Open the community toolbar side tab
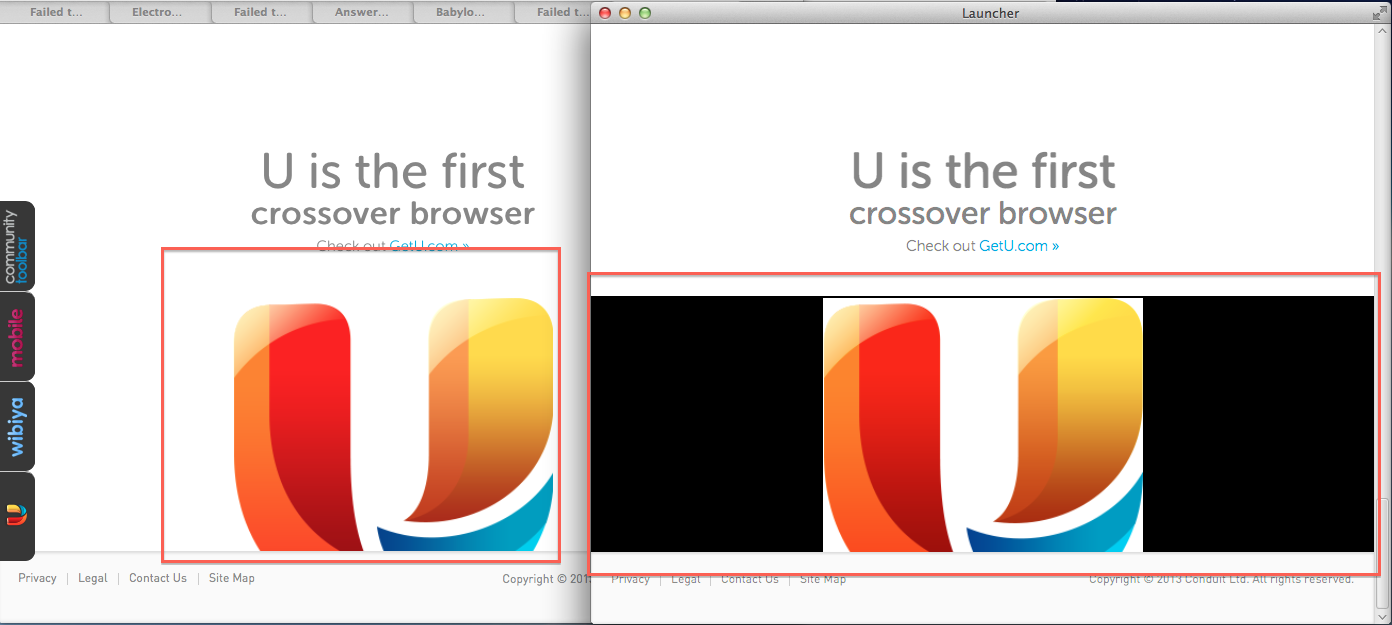1392x625 pixels. 17,246
